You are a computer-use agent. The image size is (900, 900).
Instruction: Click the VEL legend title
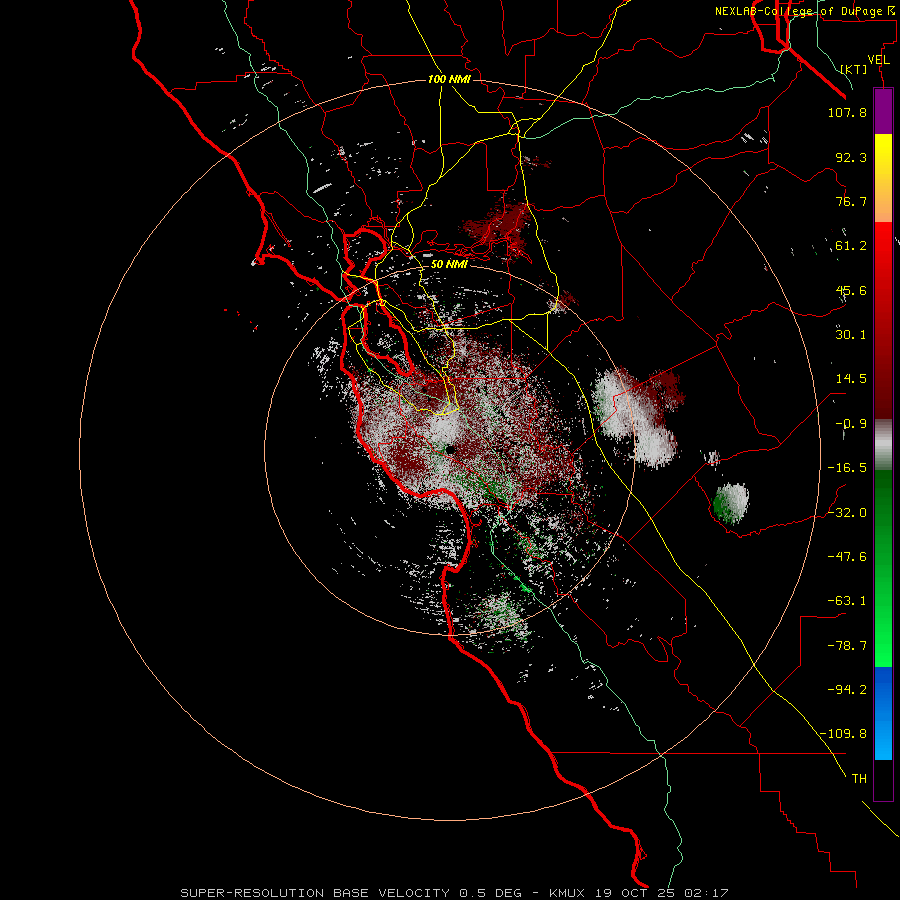coord(879,60)
